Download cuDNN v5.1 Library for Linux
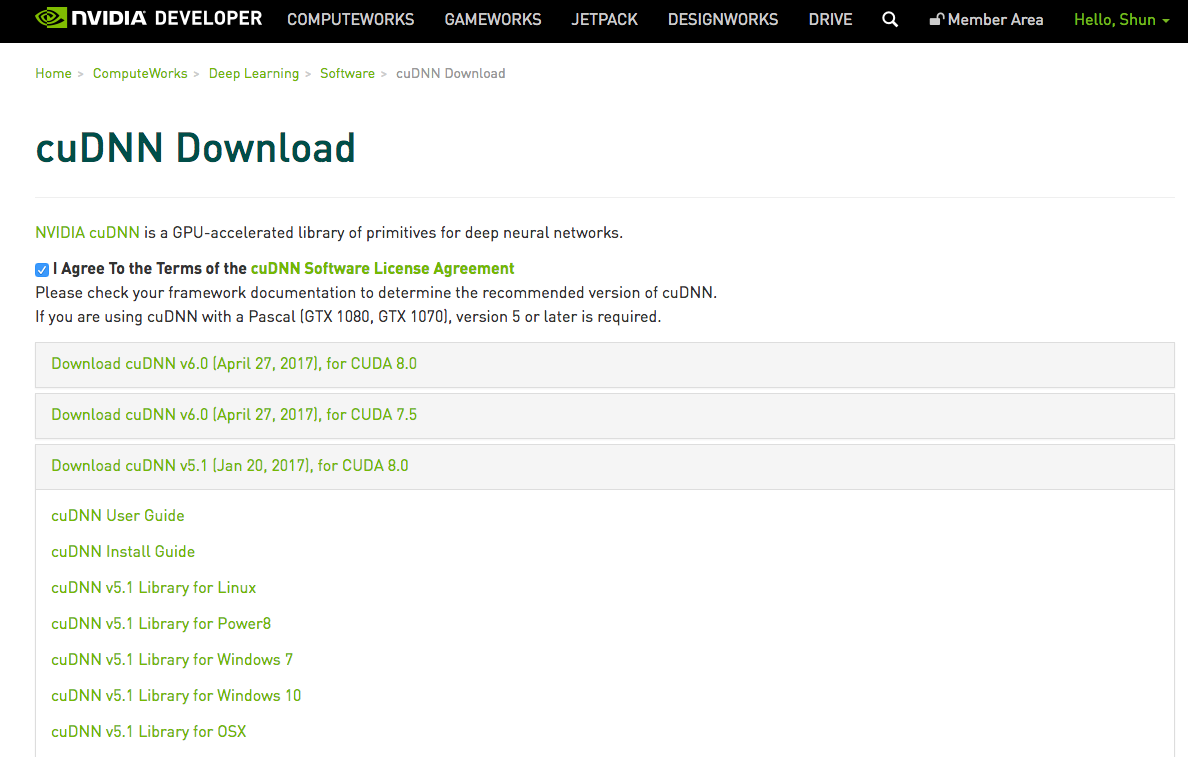This screenshot has height=757, width=1188. pyautogui.click(x=154, y=587)
